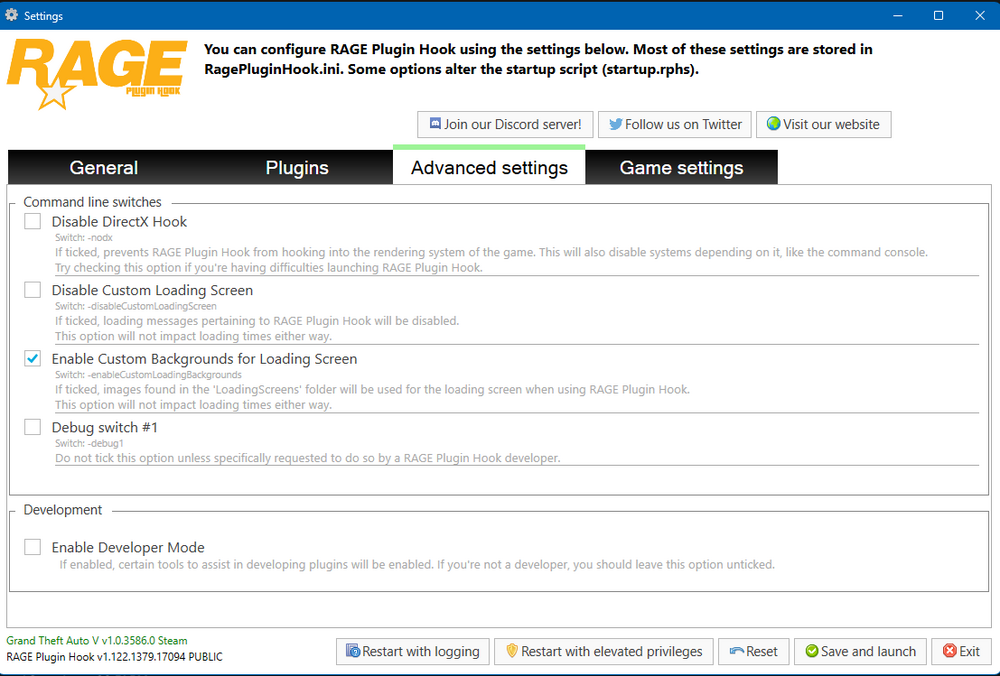This screenshot has height=676, width=1000.
Task: Tick the Disable DirectX Hook checkbox
Action: [x=33, y=221]
